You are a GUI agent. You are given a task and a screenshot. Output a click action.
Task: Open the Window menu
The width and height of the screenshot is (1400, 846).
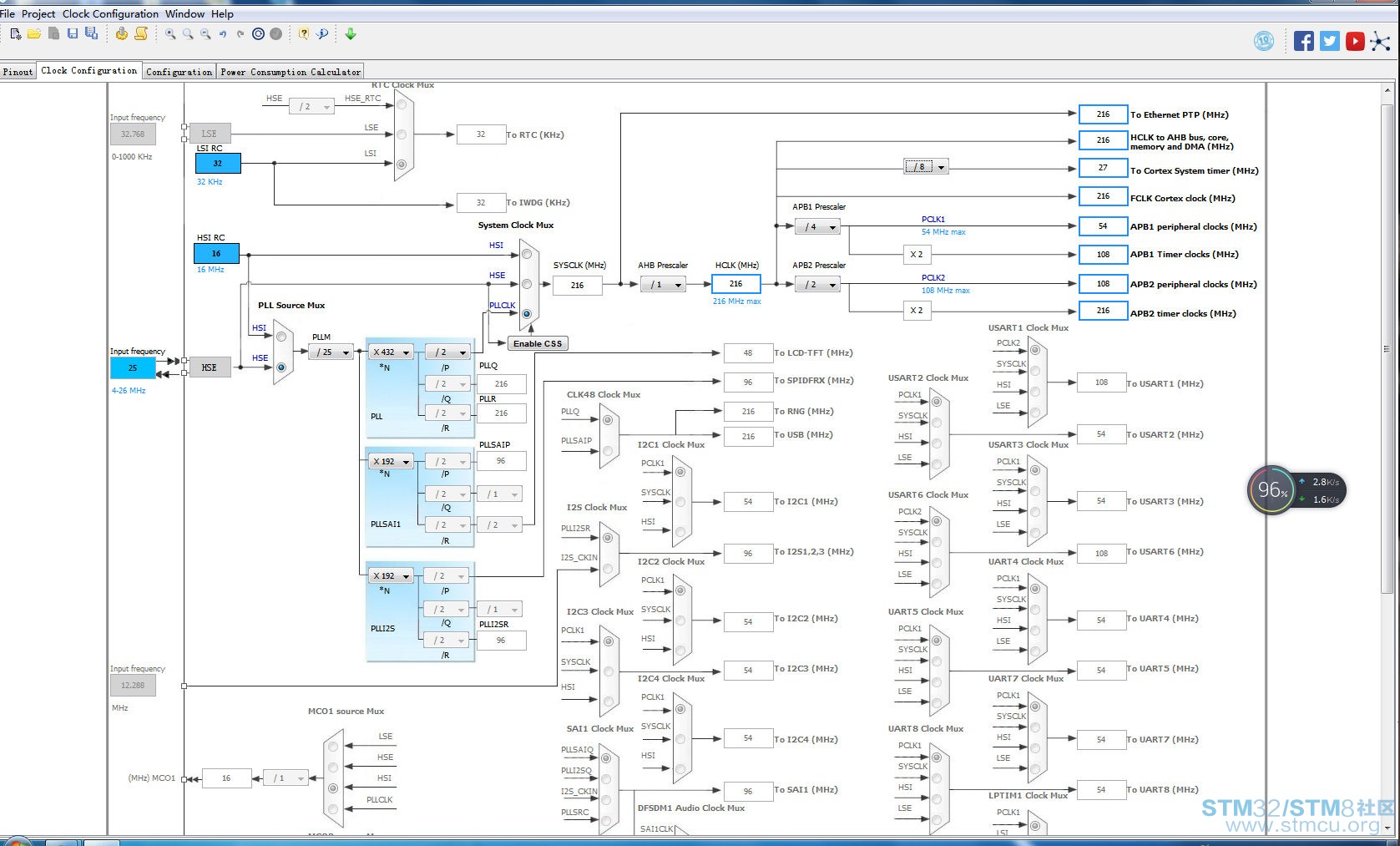click(184, 13)
